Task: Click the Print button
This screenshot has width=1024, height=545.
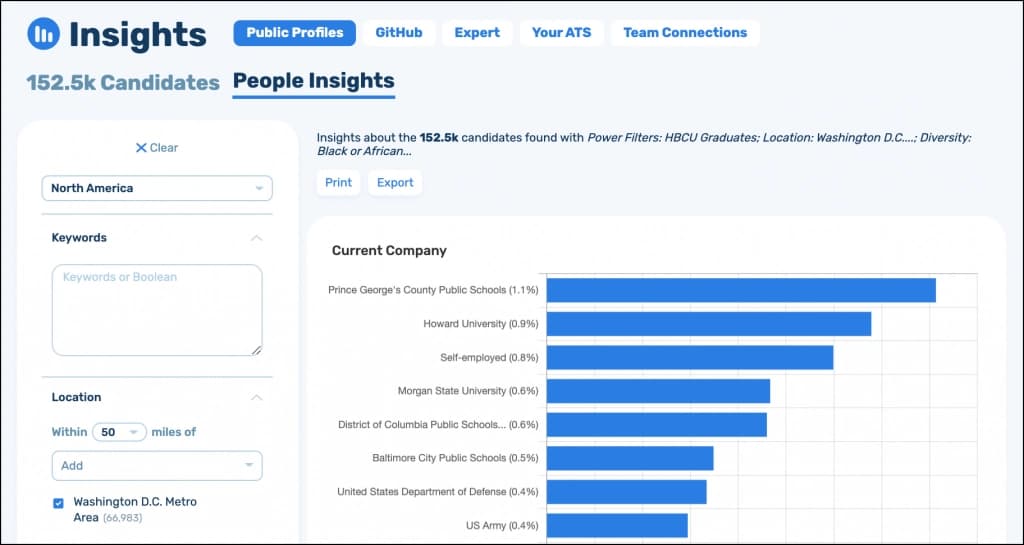Action: point(338,182)
